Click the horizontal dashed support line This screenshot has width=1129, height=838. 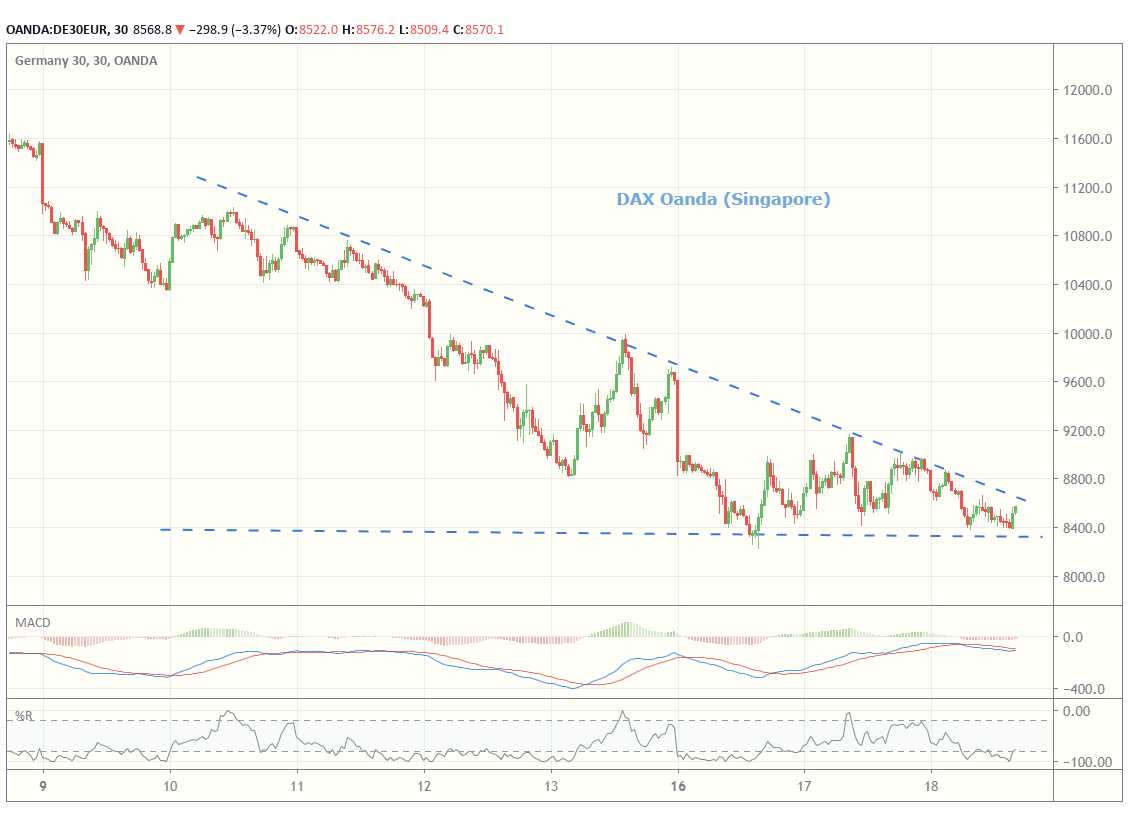[x=601, y=533]
